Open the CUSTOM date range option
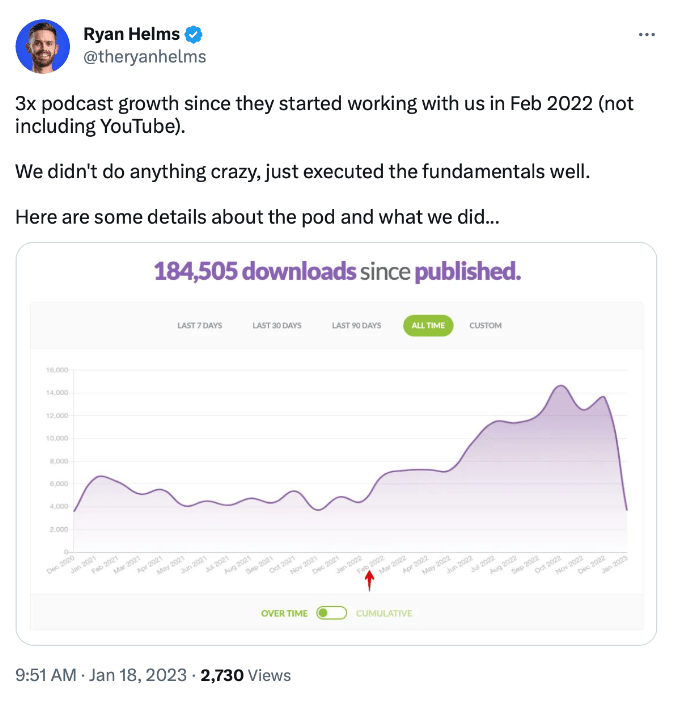This screenshot has width=674, height=702. 485,325
